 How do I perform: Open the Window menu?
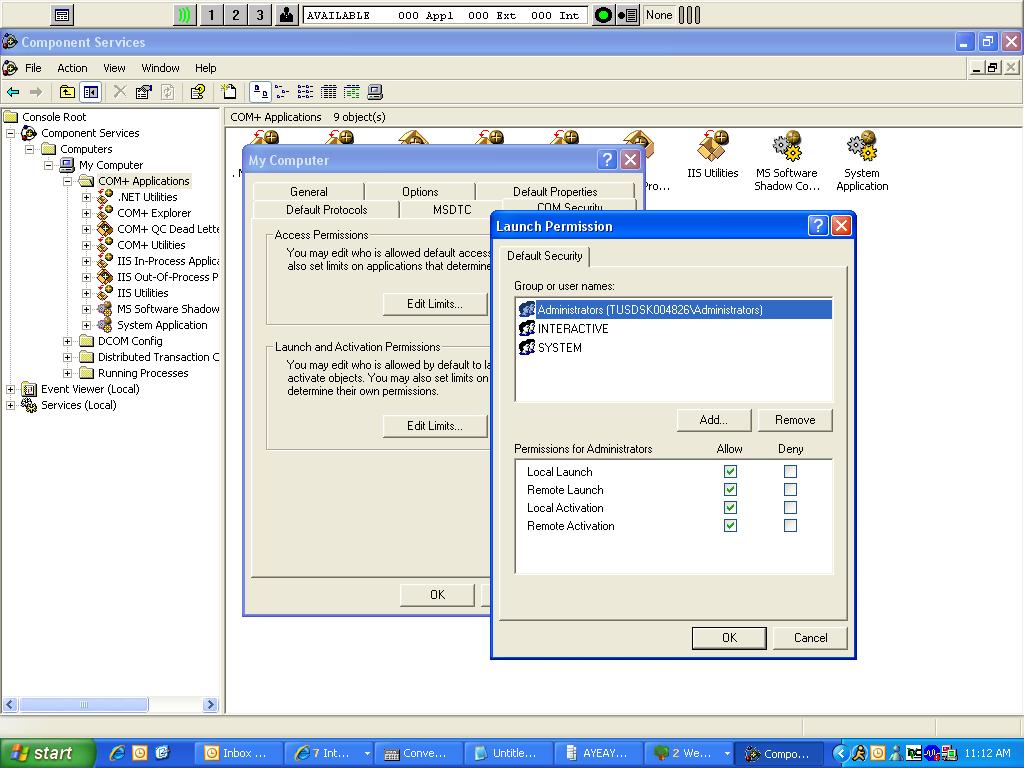[x=160, y=68]
